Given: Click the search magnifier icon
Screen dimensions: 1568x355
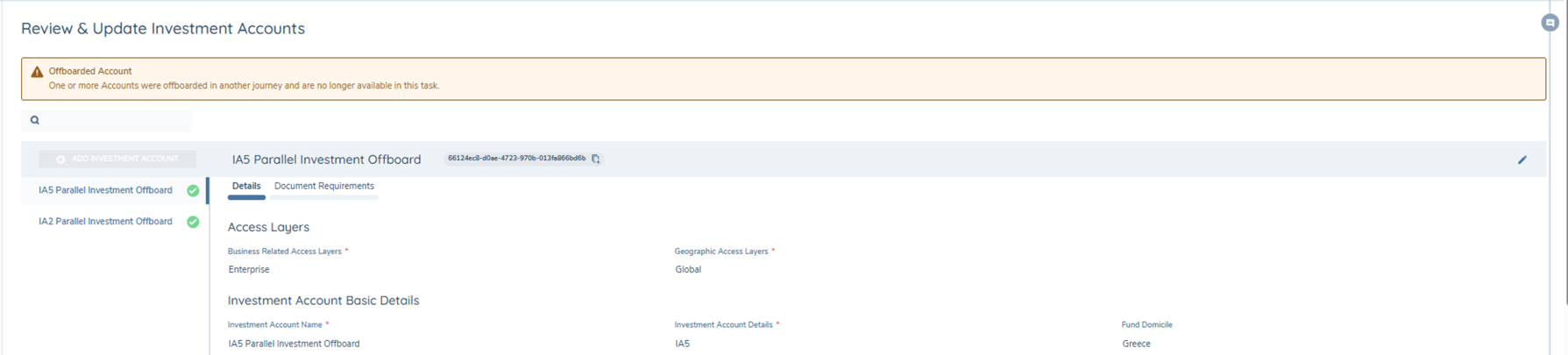Looking at the screenshot, I should click(x=35, y=120).
